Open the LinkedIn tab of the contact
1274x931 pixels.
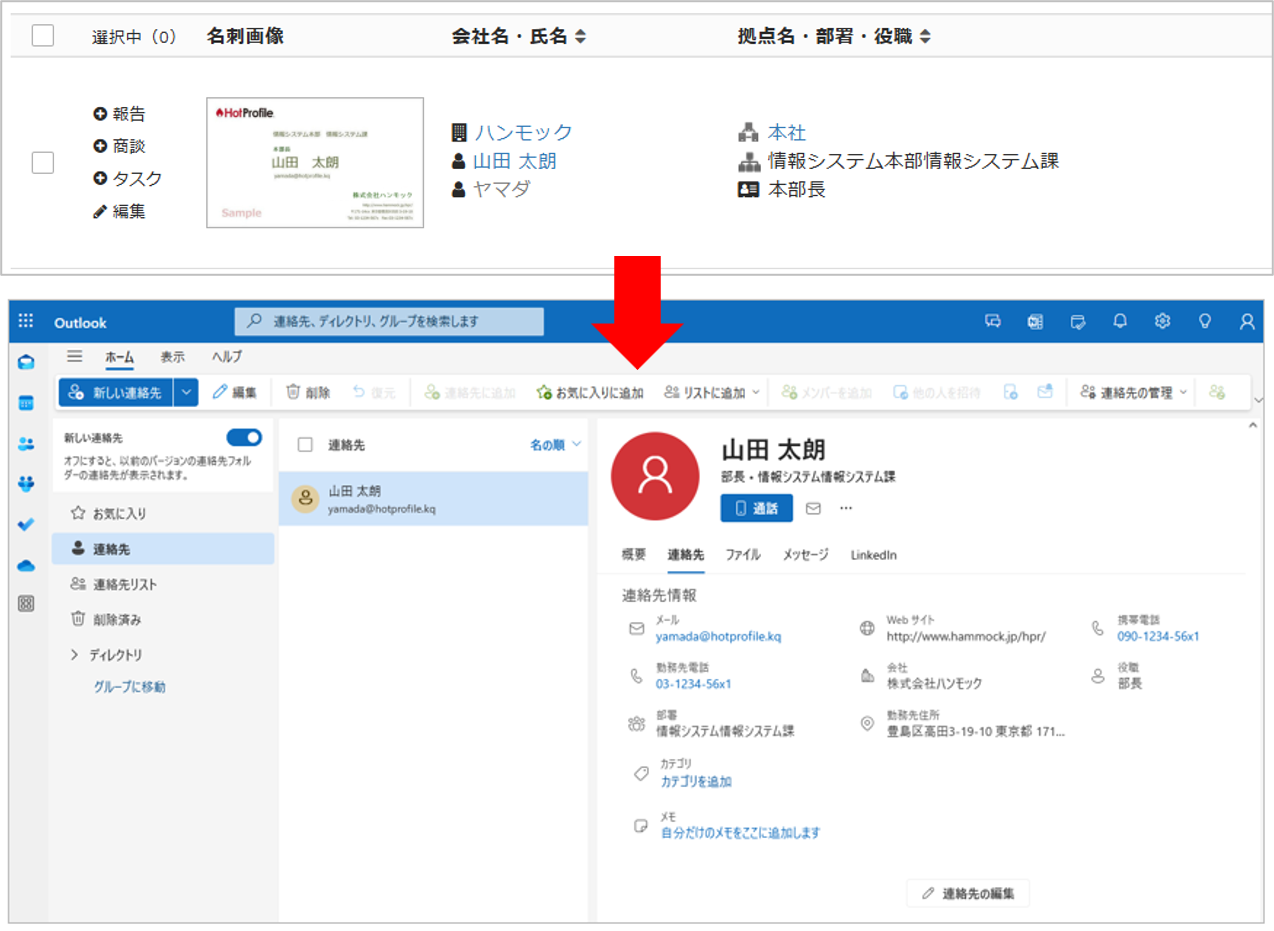click(x=873, y=554)
